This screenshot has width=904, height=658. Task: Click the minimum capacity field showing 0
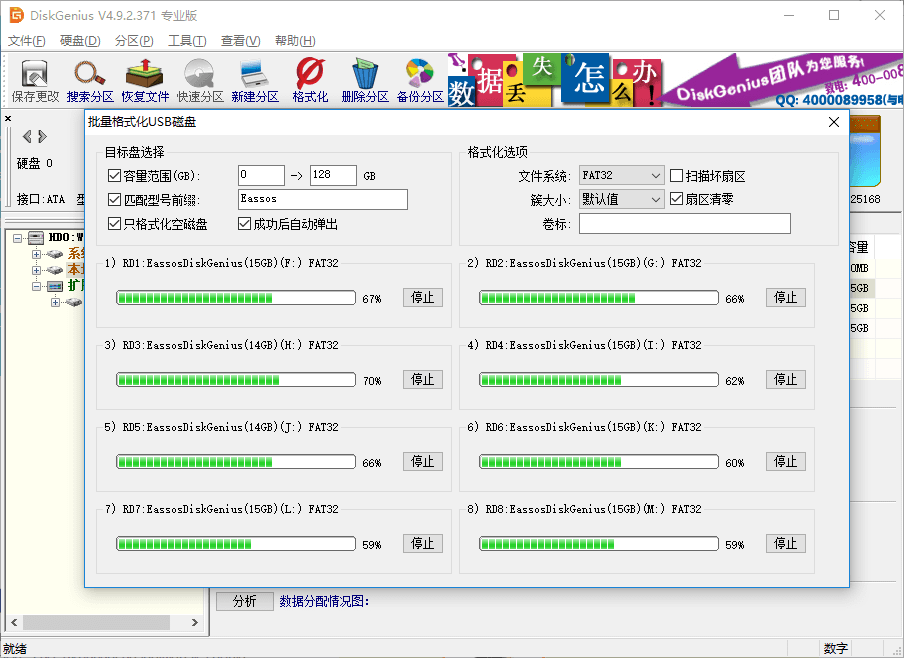[x=261, y=175]
